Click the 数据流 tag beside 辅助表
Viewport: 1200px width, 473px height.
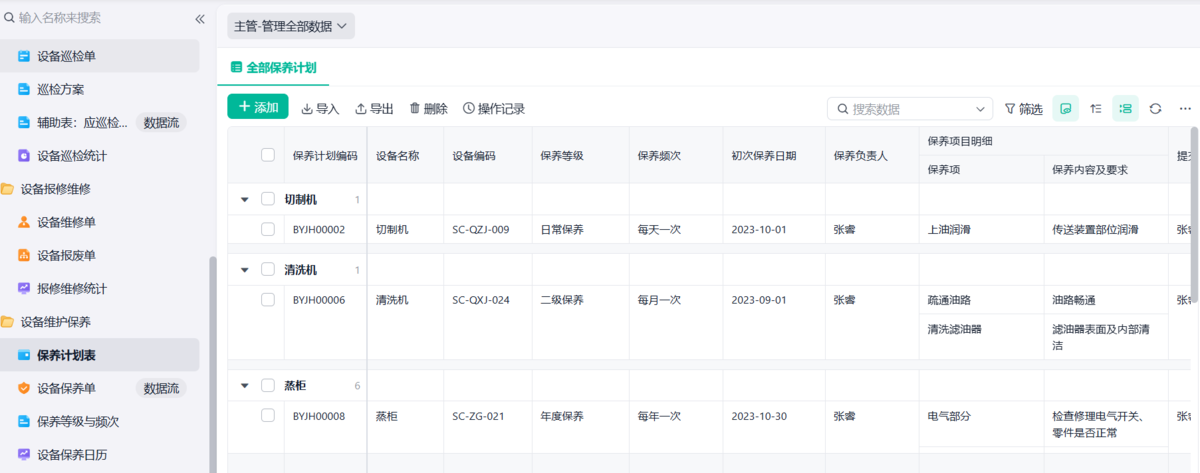pyautogui.click(x=161, y=123)
